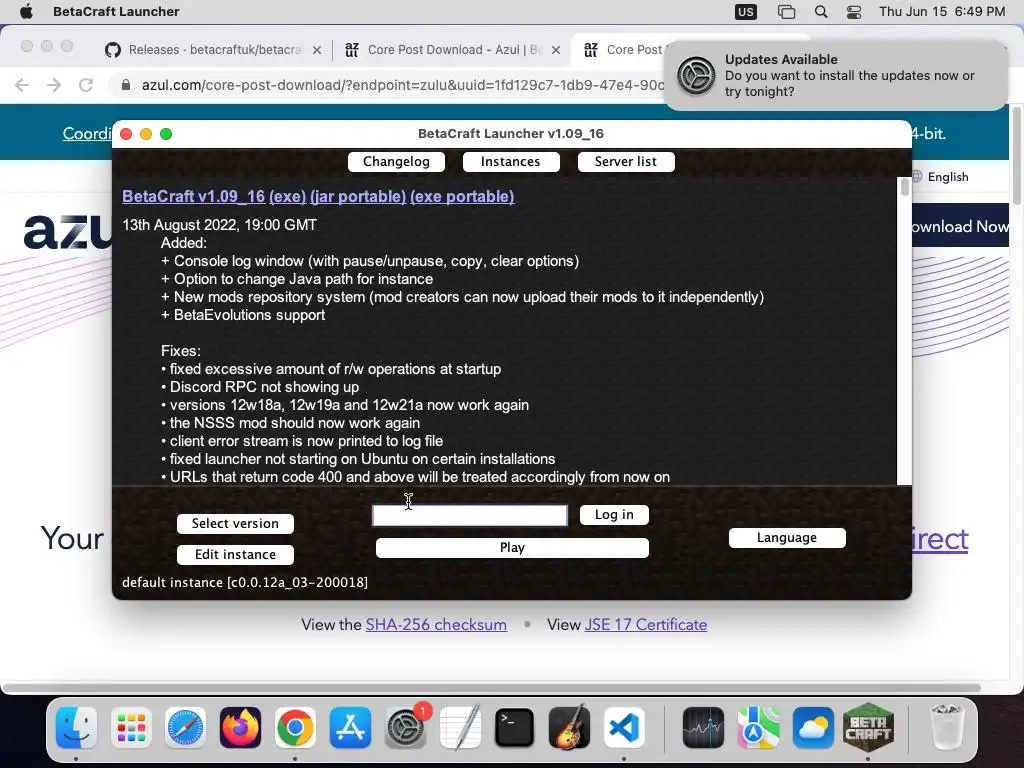Click the BetaEvolutions support line
This screenshot has height=768, width=1024.
(x=243, y=315)
